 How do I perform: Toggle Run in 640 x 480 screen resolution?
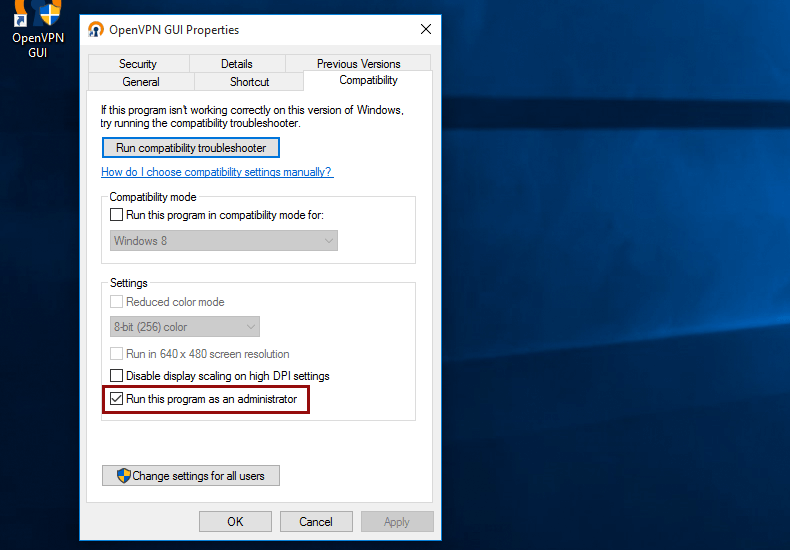[x=117, y=354]
